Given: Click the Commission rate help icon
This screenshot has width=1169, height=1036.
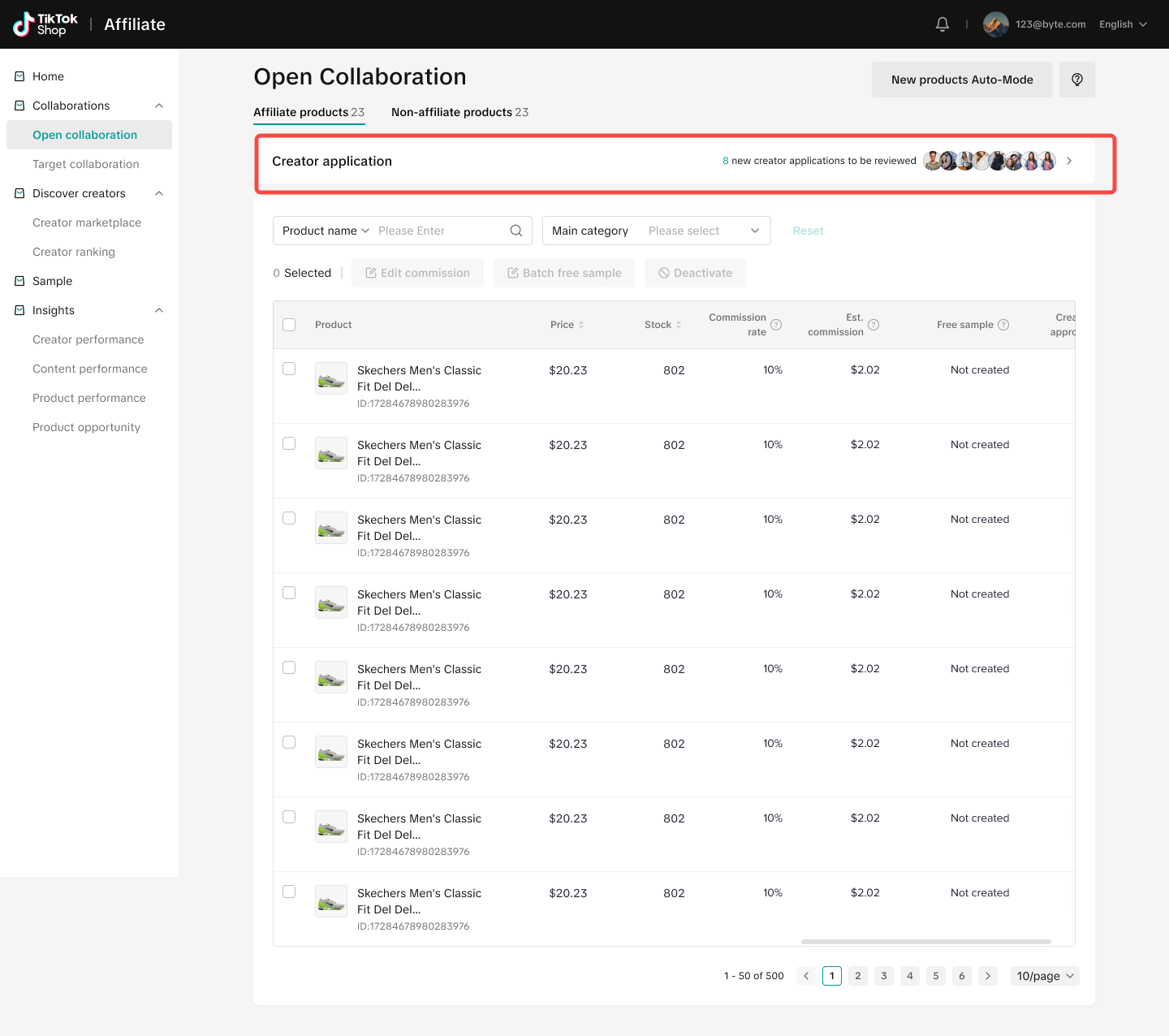Looking at the screenshot, I should (776, 325).
